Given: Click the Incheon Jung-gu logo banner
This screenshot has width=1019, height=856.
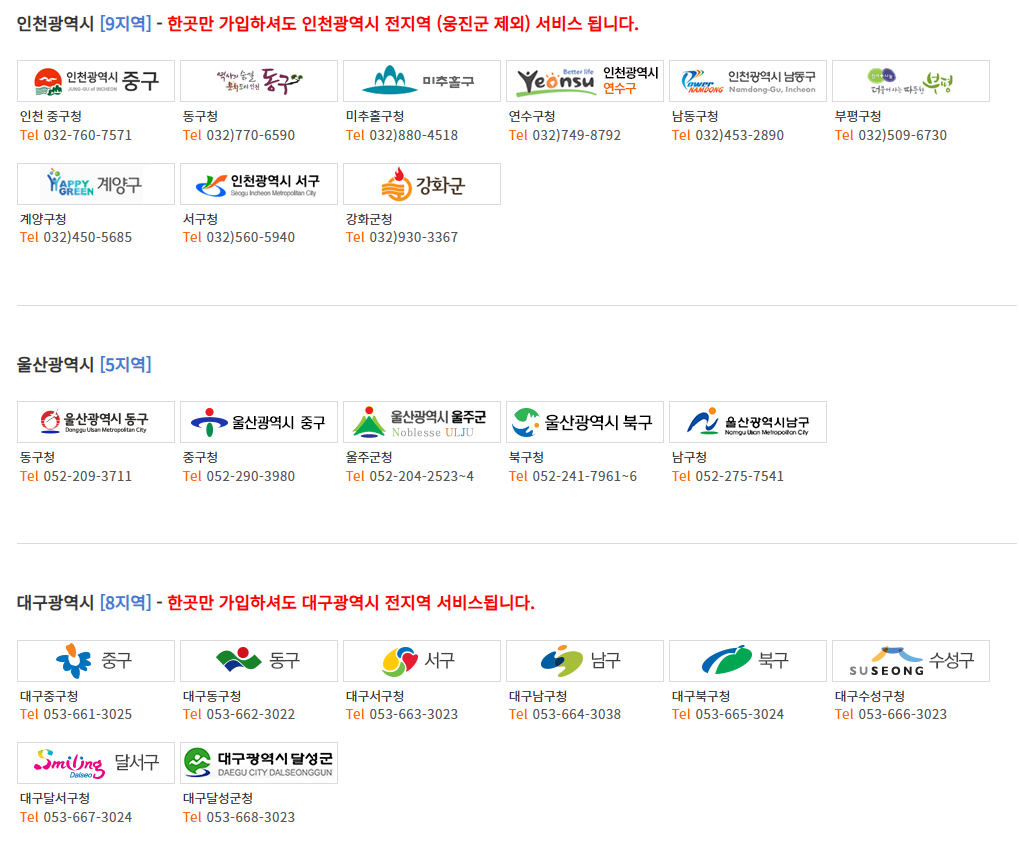Looking at the screenshot, I should point(96,81).
